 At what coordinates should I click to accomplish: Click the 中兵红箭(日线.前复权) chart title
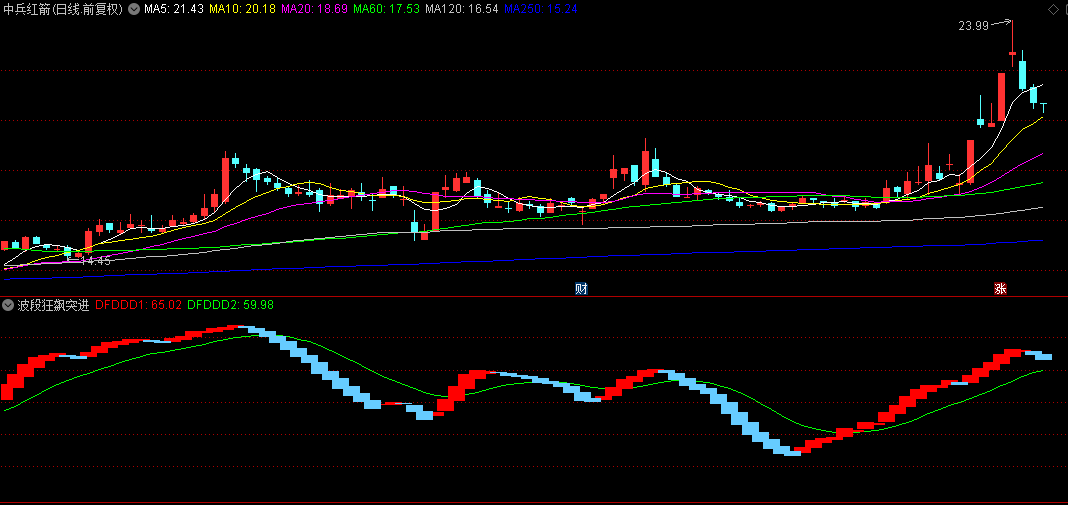pyautogui.click(x=63, y=9)
